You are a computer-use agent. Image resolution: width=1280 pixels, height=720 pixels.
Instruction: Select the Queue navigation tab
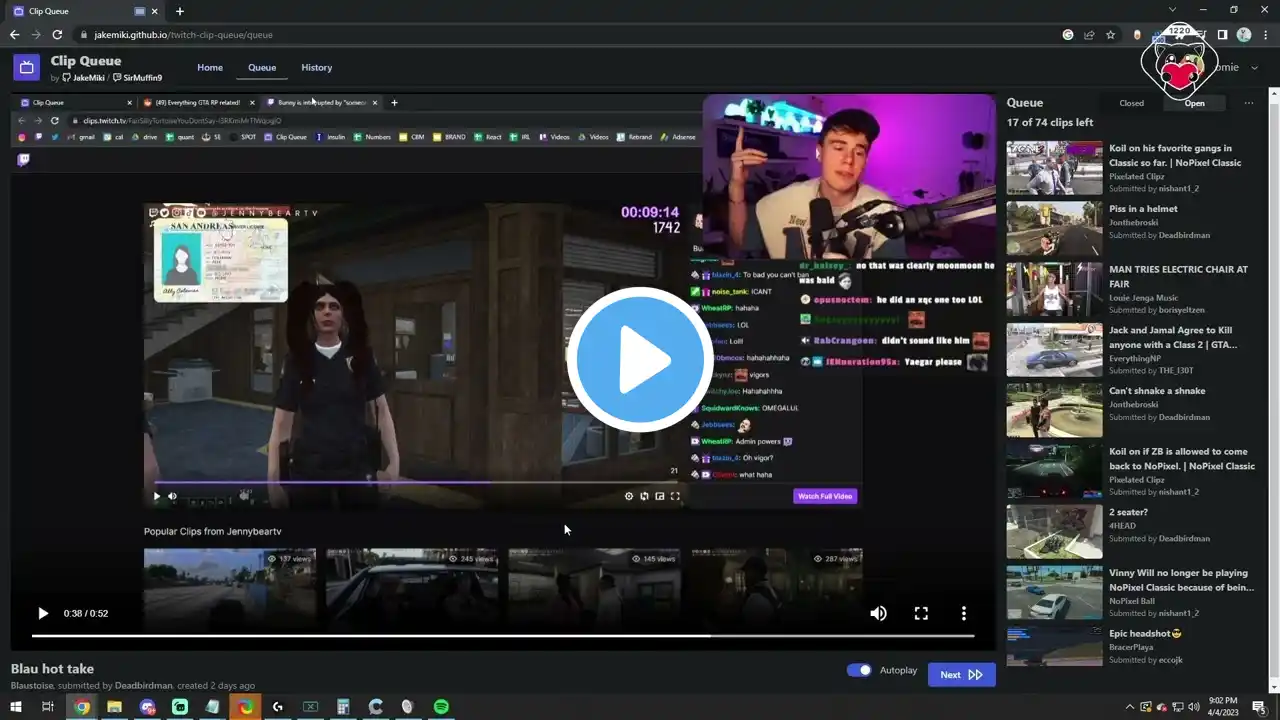(x=262, y=68)
